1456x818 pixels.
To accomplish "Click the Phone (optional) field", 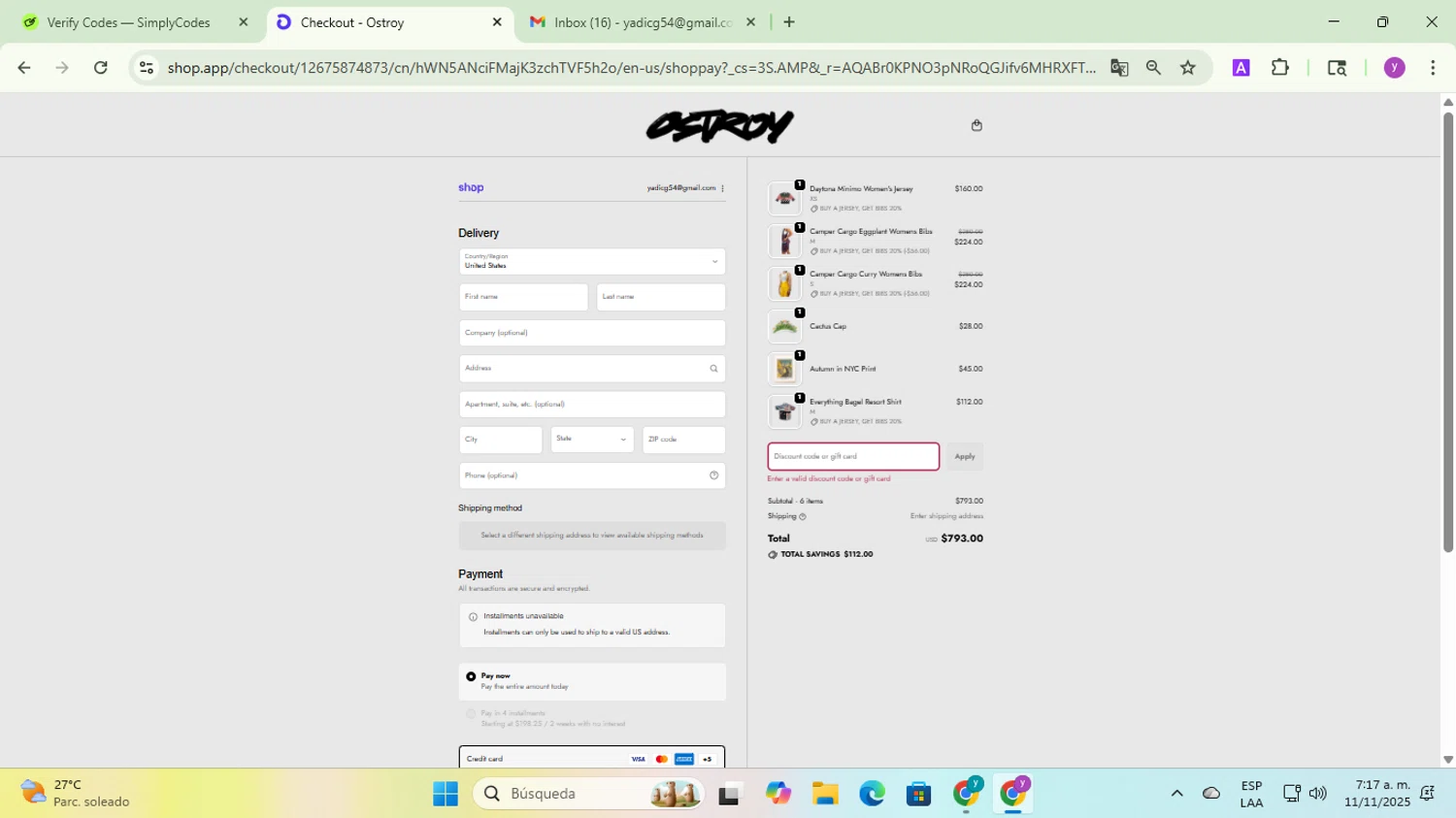I will click(x=592, y=475).
